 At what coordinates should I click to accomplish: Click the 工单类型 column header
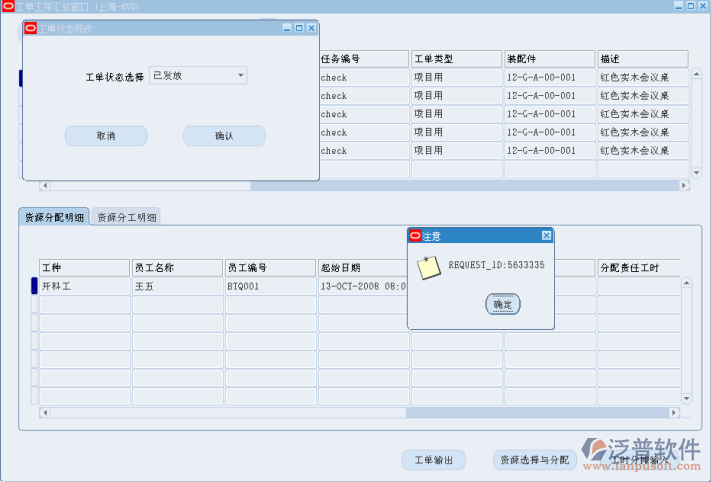coord(457,59)
